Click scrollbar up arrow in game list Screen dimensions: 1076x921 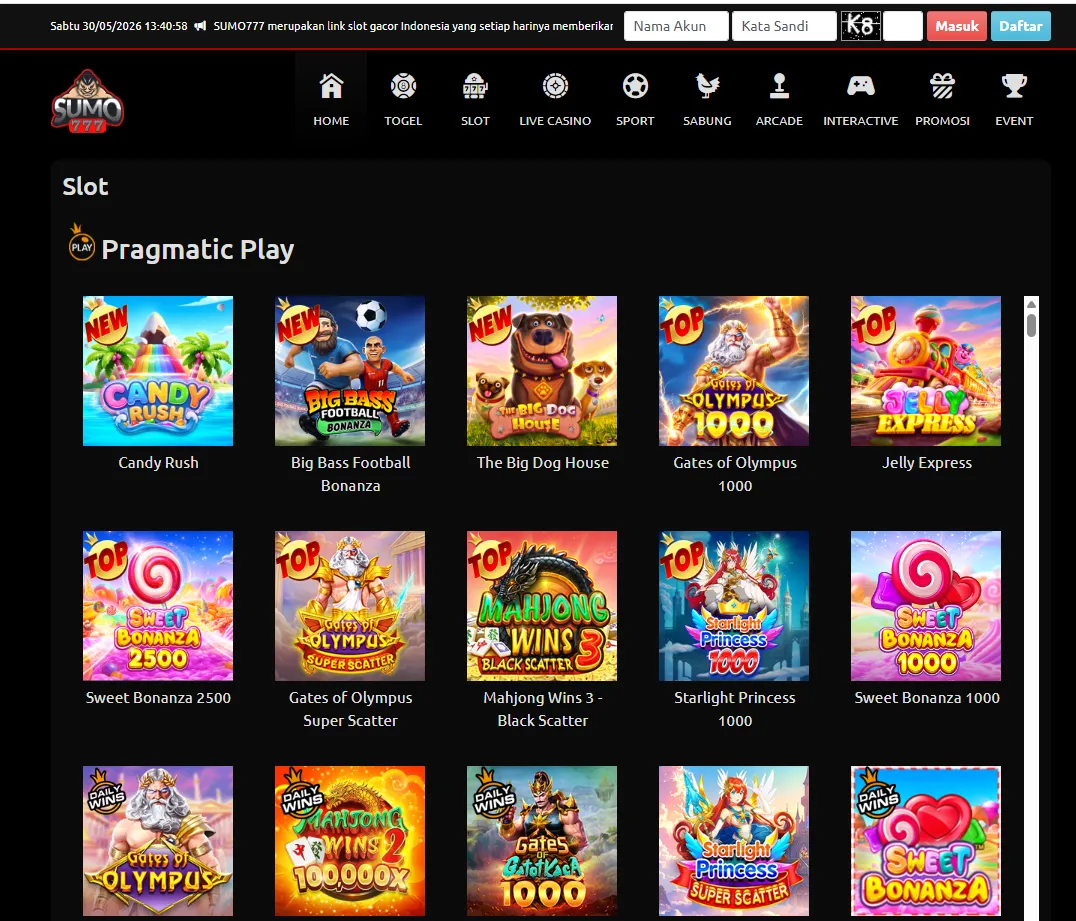point(1031,304)
